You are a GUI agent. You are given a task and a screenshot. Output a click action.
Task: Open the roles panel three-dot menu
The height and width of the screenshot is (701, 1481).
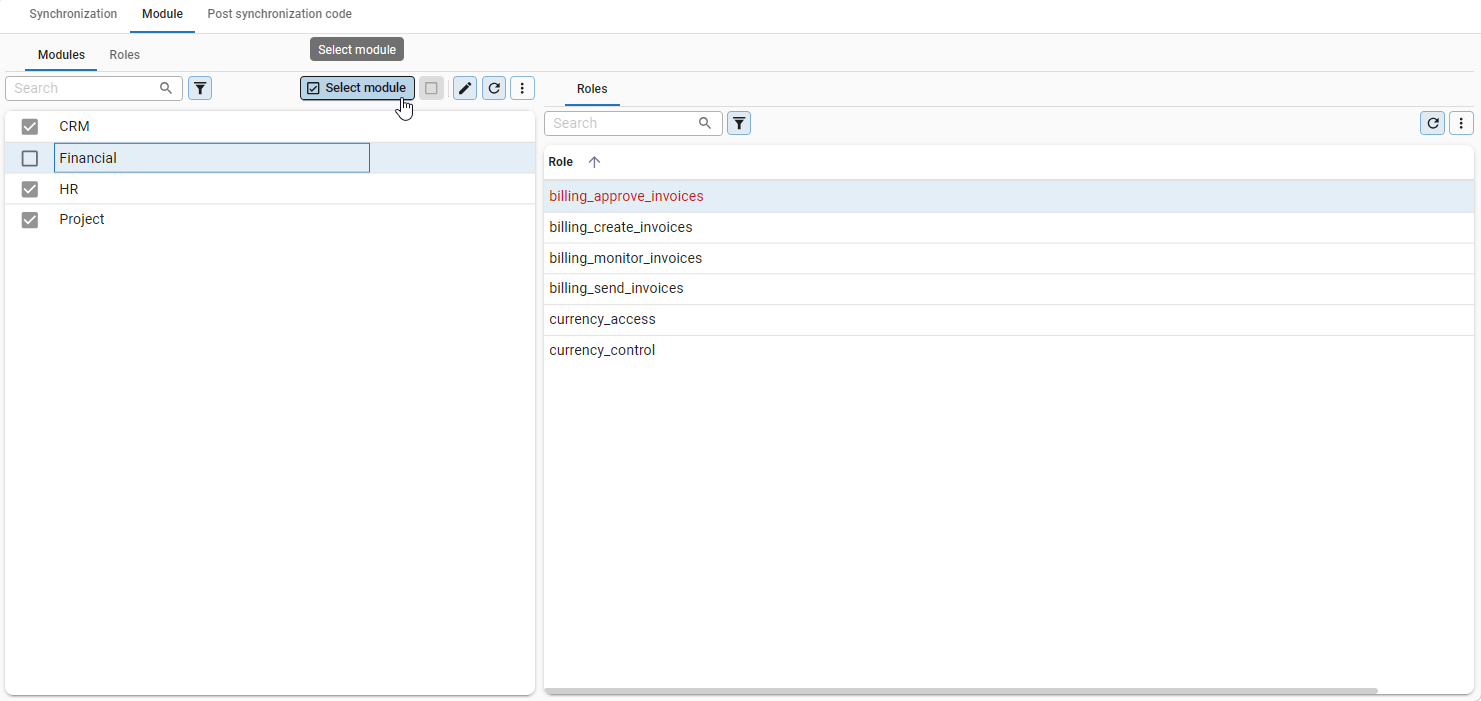coord(1461,123)
